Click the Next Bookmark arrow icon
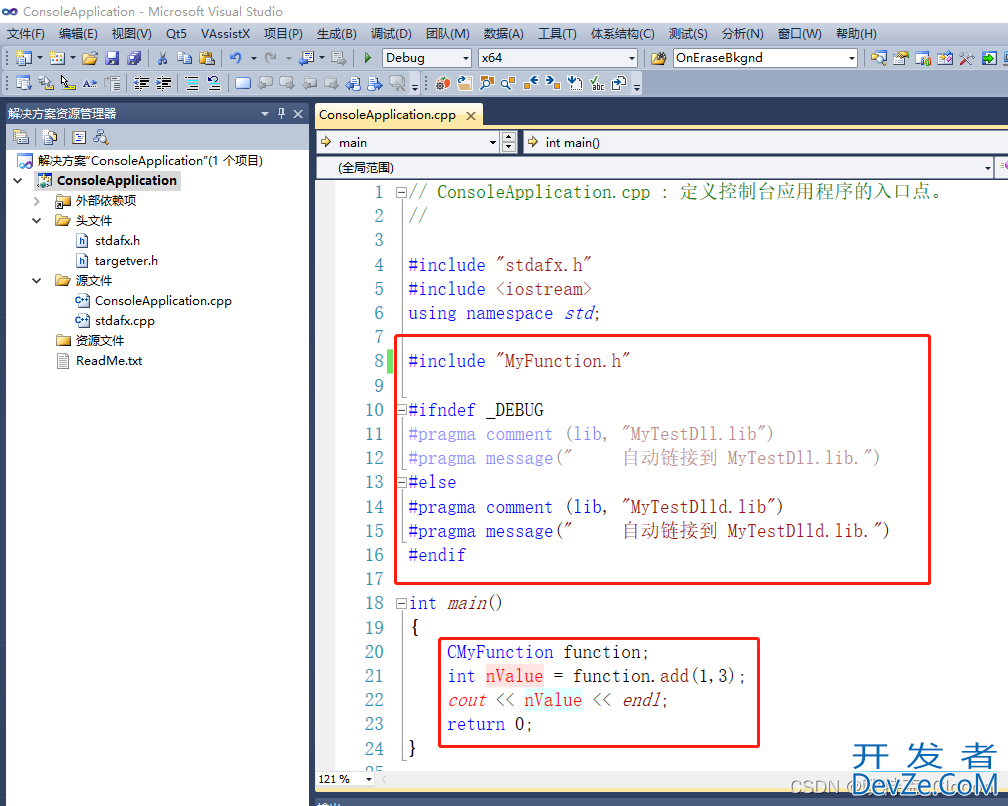This screenshot has height=806, width=1008. pos(287,83)
